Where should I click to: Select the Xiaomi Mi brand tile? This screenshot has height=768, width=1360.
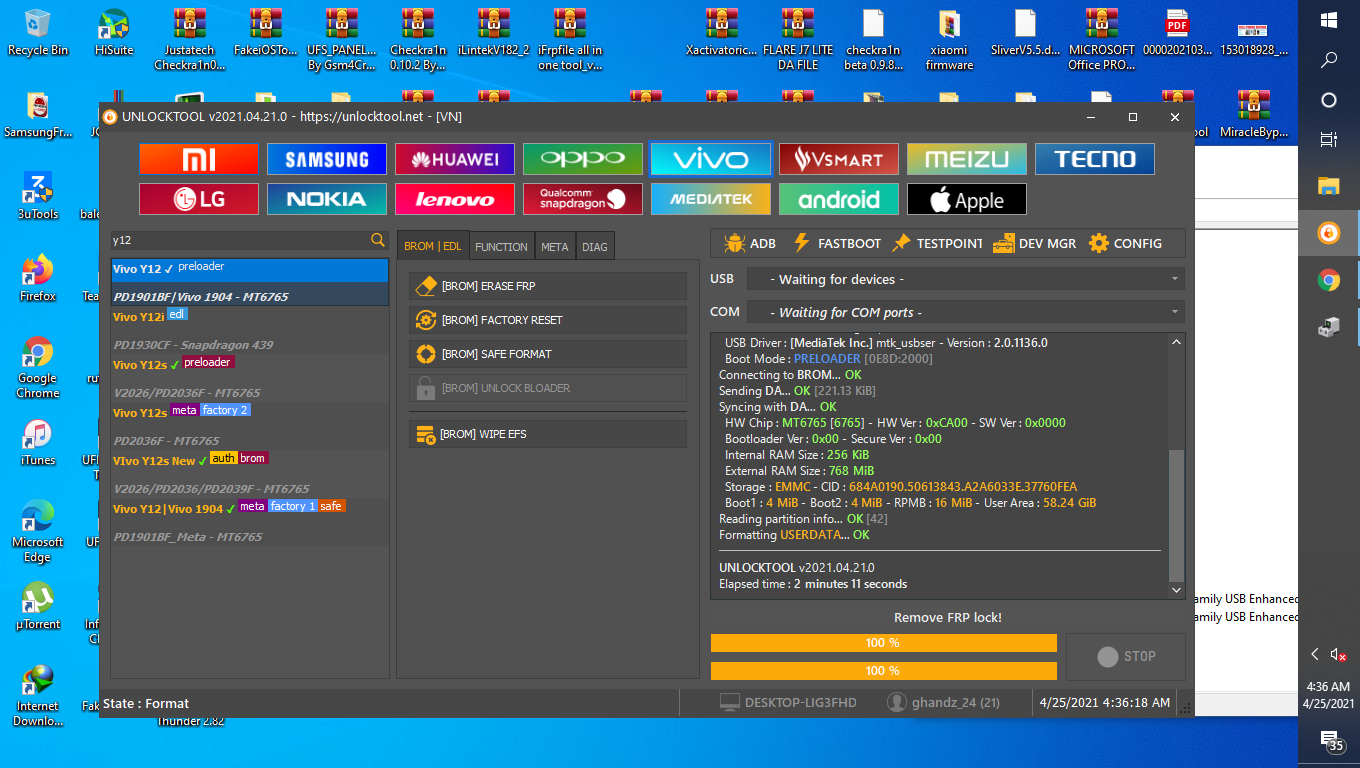point(198,159)
